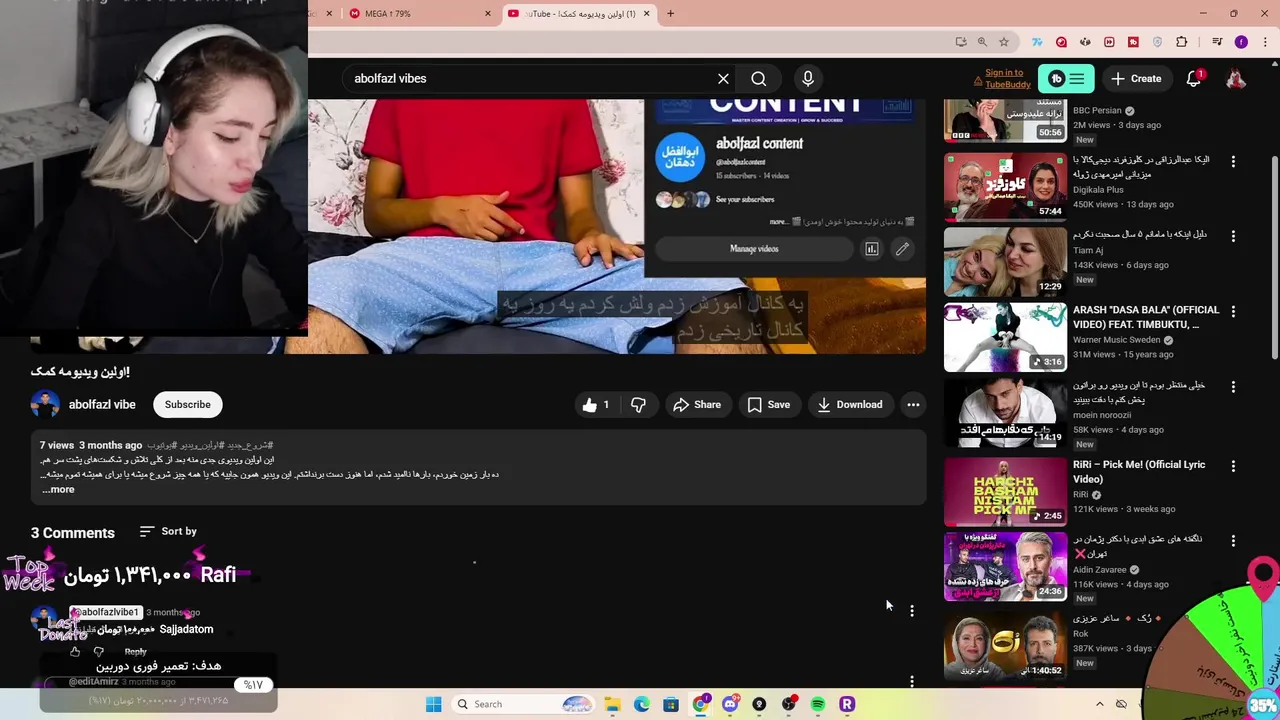Open Microsoft Edge from taskbar
The height and width of the screenshot is (720, 1280).
(x=641, y=704)
